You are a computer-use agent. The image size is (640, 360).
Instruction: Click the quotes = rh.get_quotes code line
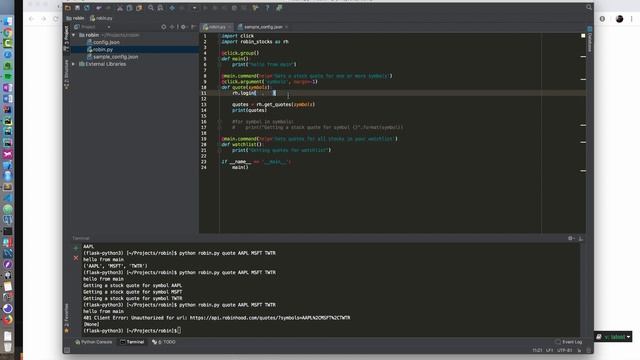tap(273, 104)
